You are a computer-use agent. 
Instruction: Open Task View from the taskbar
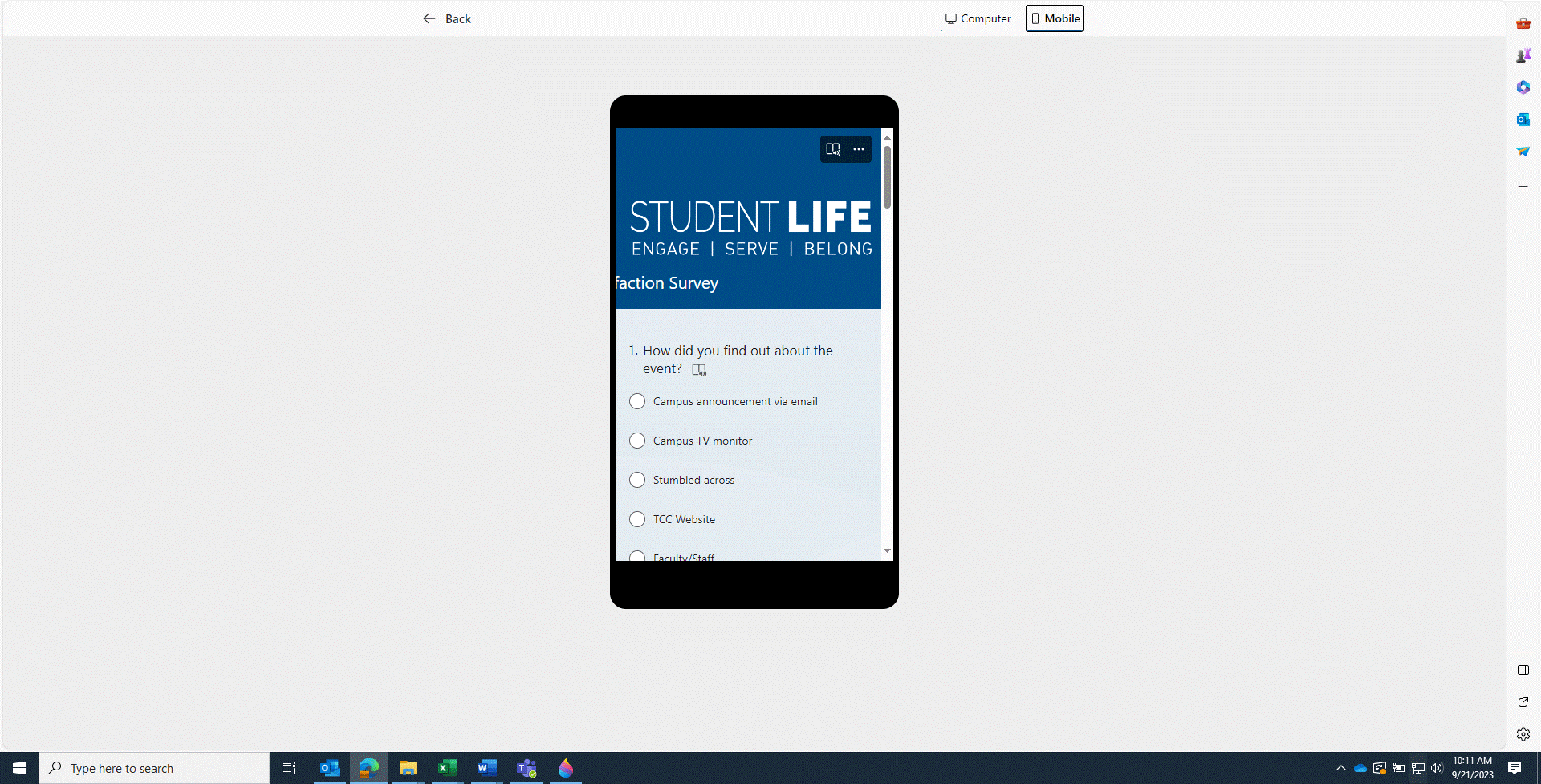(289, 768)
